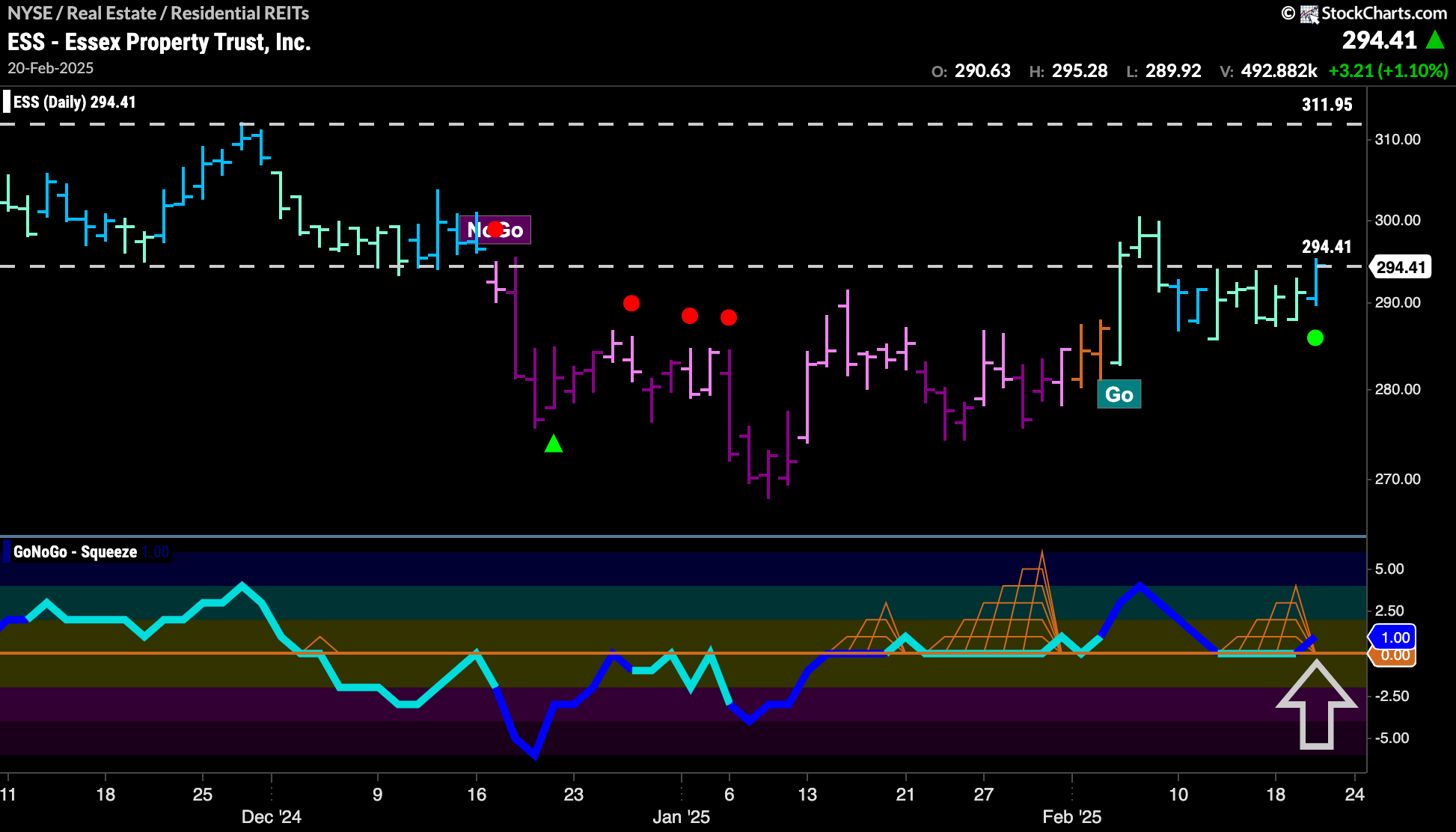Image resolution: width=1456 pixels, height=832 pixels.
Task: Click the 311.95 resistance level label
Action: pos(1327,105)
